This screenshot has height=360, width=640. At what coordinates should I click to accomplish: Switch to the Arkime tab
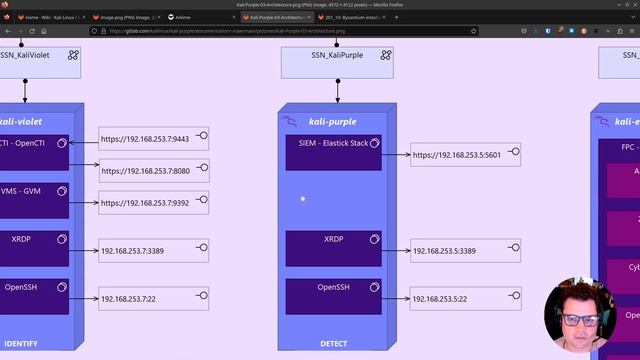point(202,17)
